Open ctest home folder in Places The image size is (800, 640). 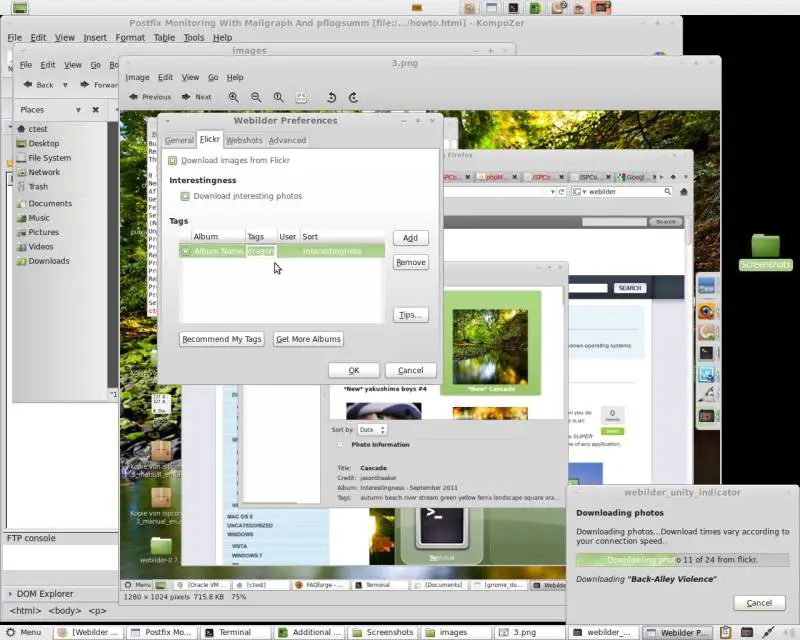click(32, 129)
